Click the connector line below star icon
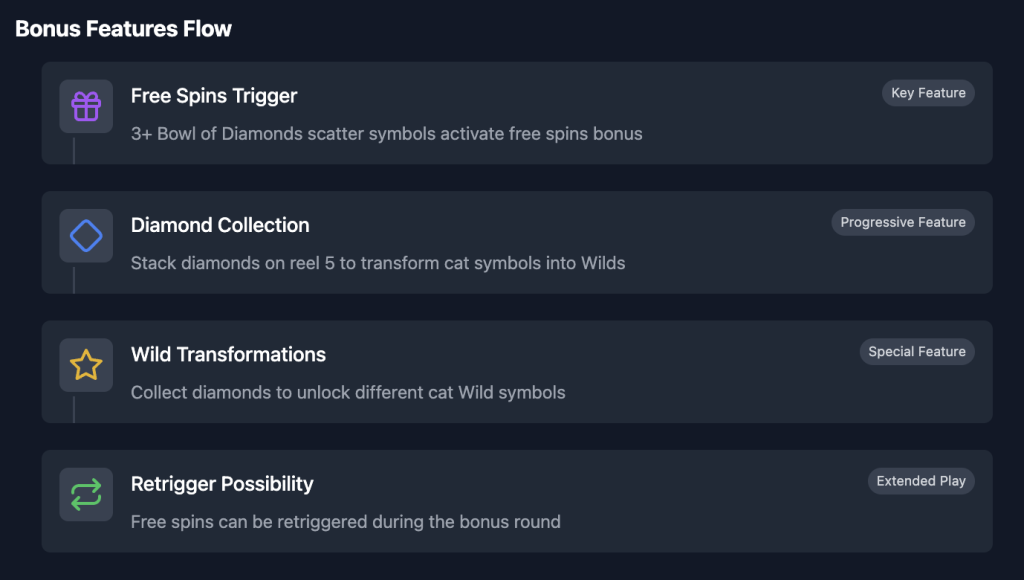Viewport: 1024px width, 580px height. click(x=74, y=409)
